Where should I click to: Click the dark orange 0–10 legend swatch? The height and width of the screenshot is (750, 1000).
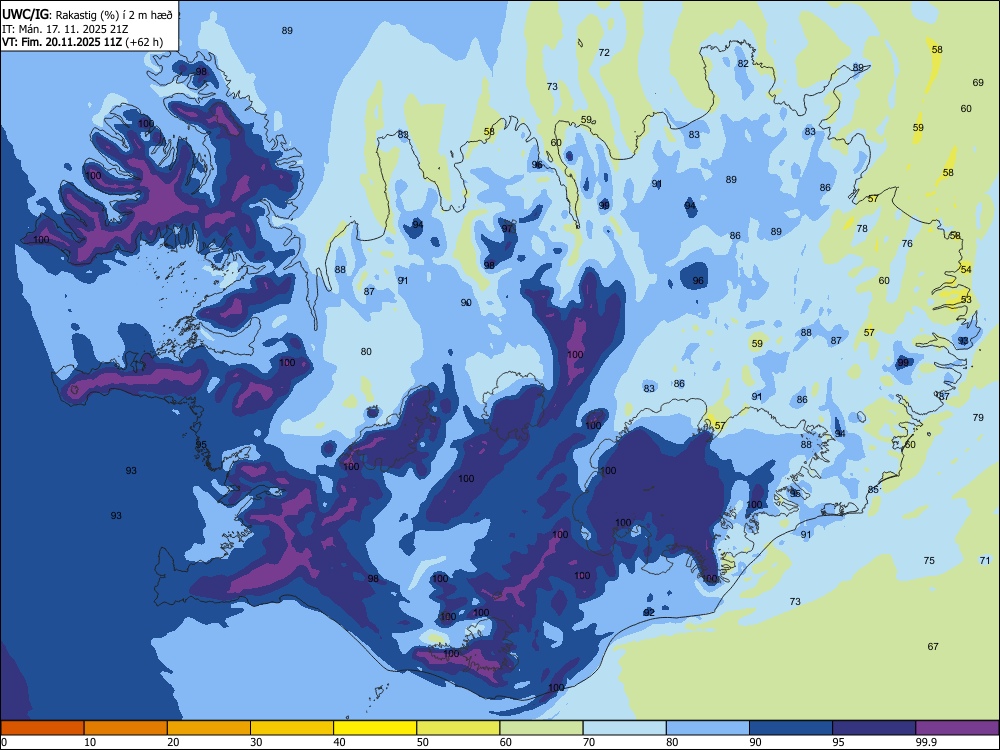click(x=42, y=728)
